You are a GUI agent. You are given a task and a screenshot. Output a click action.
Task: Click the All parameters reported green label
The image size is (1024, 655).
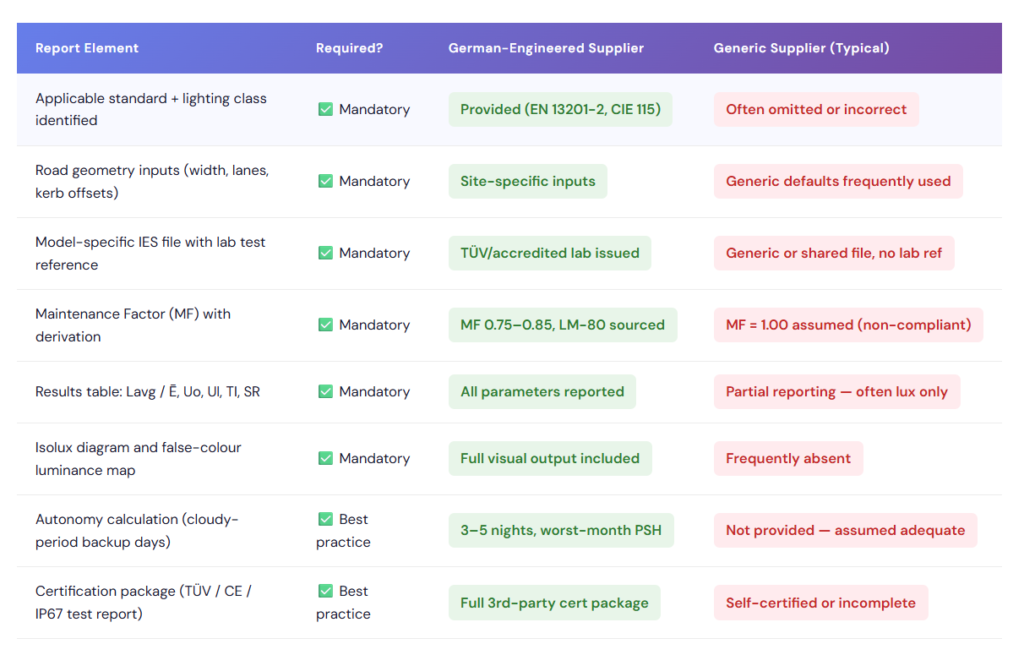tap(542, 391)
